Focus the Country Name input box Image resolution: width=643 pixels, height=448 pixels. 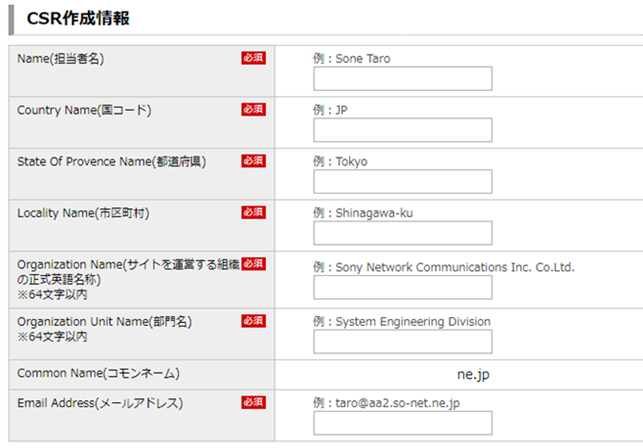tap(402, 130)
